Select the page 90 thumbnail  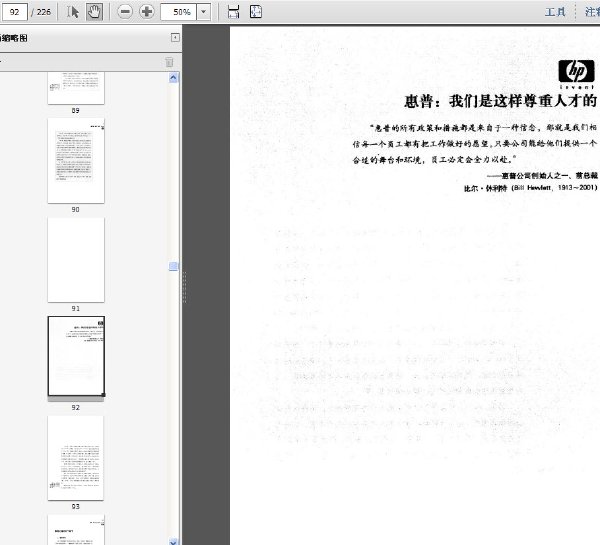point(76,161)
